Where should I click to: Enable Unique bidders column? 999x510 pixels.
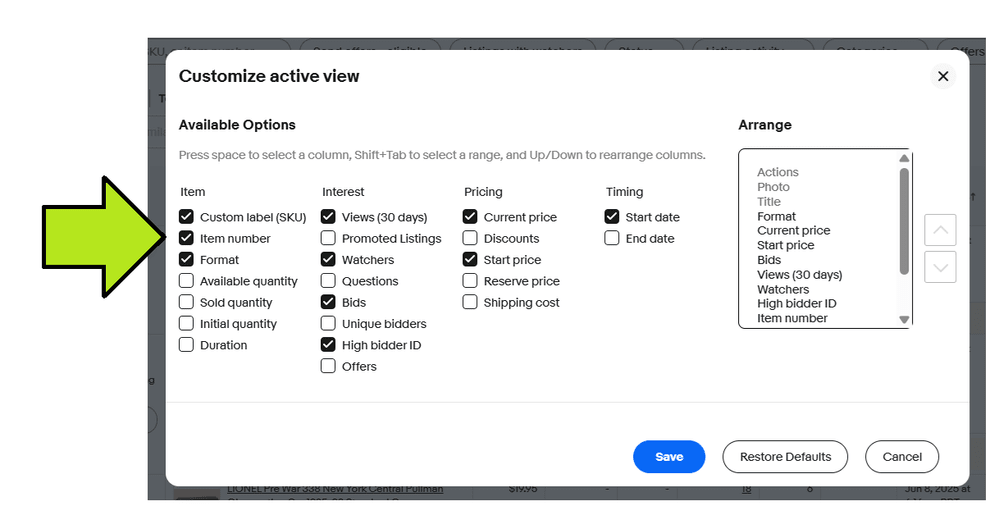[328, 324]
